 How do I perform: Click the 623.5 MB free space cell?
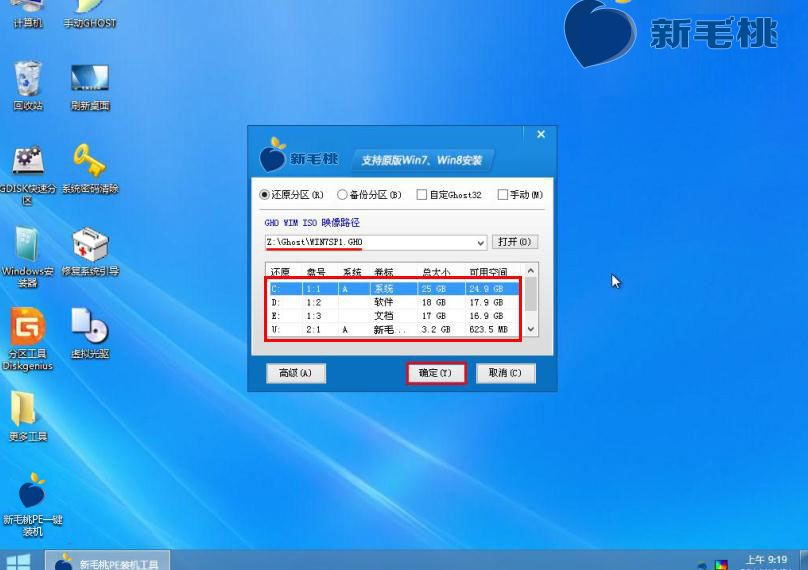pyautogui.click(x=489, y=329)
